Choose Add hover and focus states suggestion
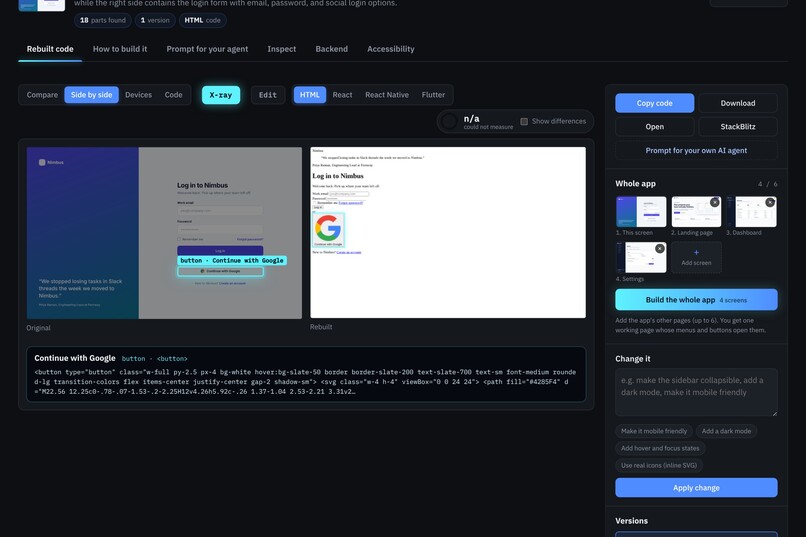 pos(660,448)
